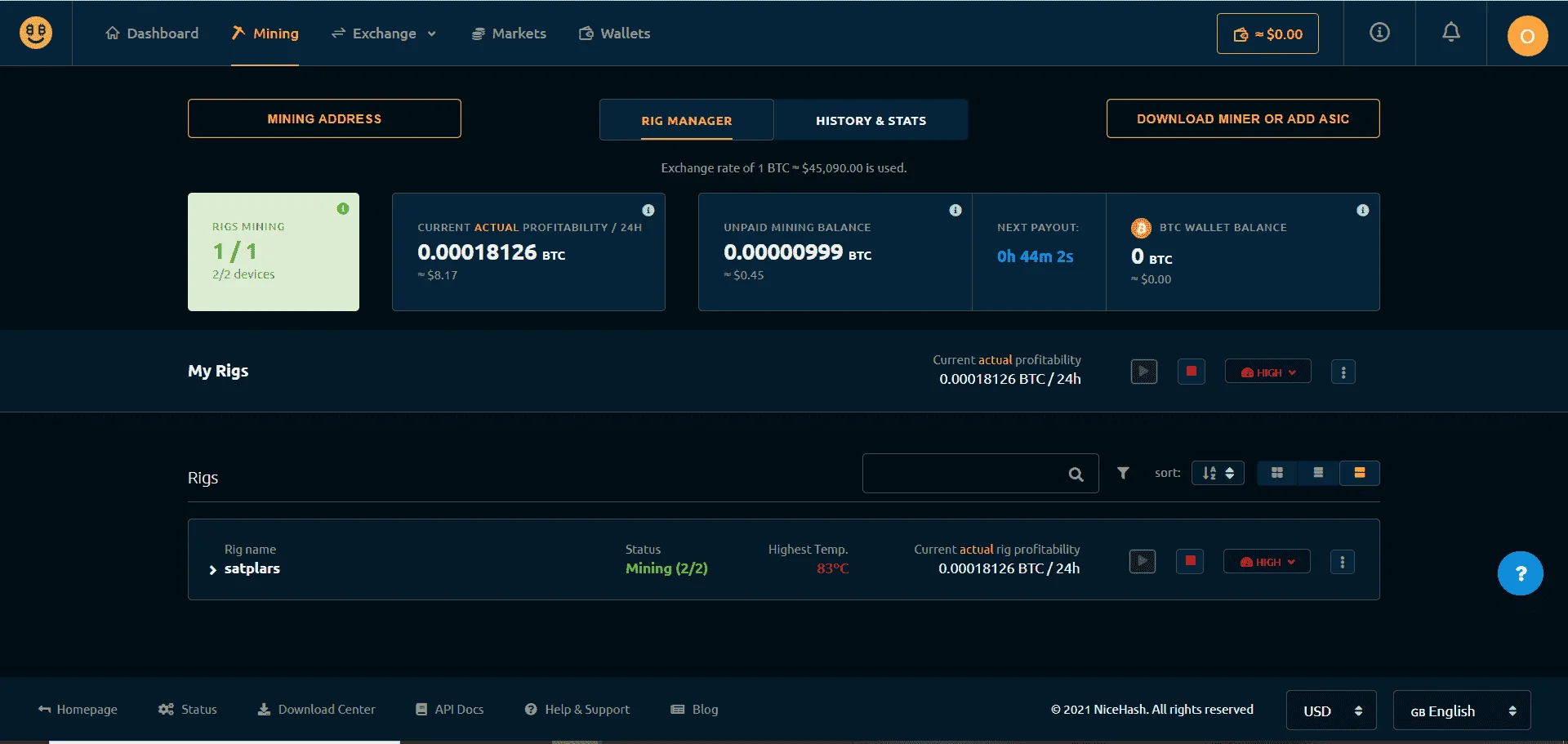
Task: Stop all rigs with My Rigs stop button
Action: tap(1192, 372)
